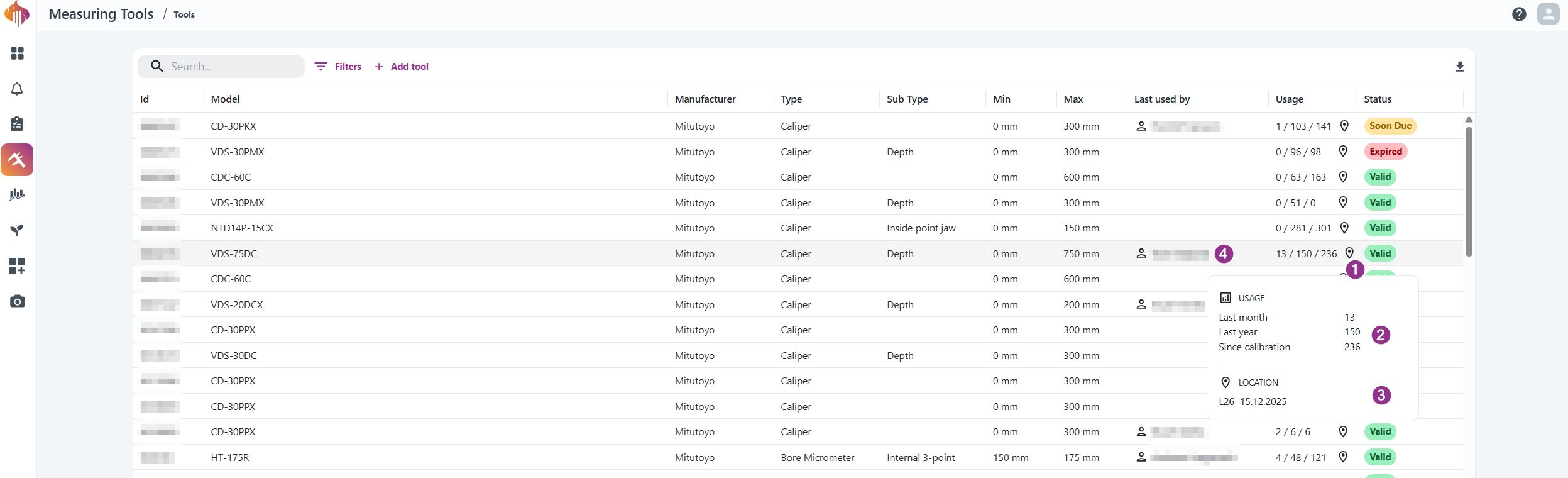Screen dimensions: 1568x478
Task: Click scrollbar up arrow of table
Action: pos(1469,119)
